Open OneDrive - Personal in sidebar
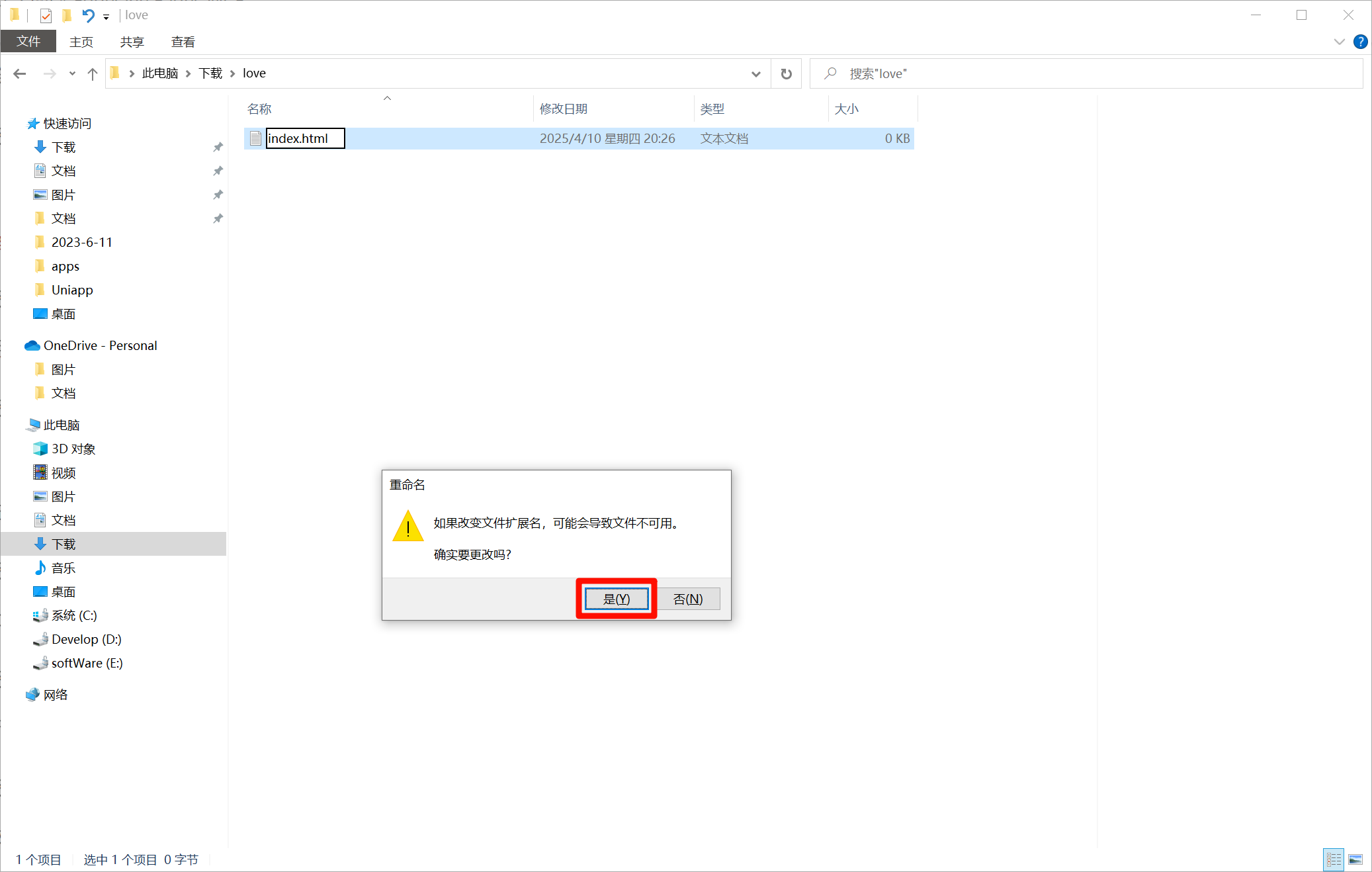This screenshot has height=872, width=1372. (x=100, y=345)
